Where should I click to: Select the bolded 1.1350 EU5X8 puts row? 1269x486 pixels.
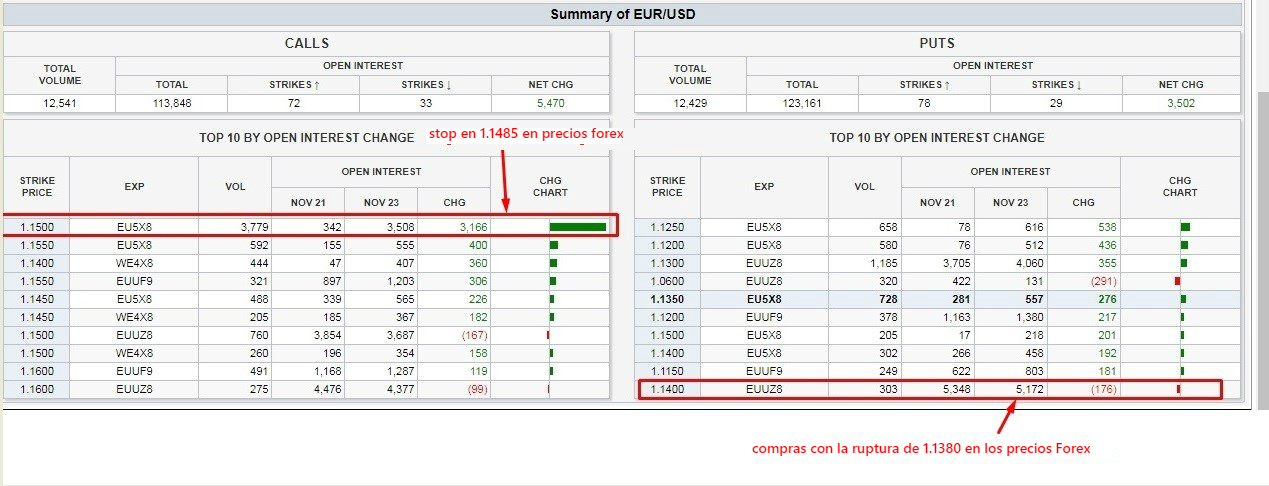point(764,299)
